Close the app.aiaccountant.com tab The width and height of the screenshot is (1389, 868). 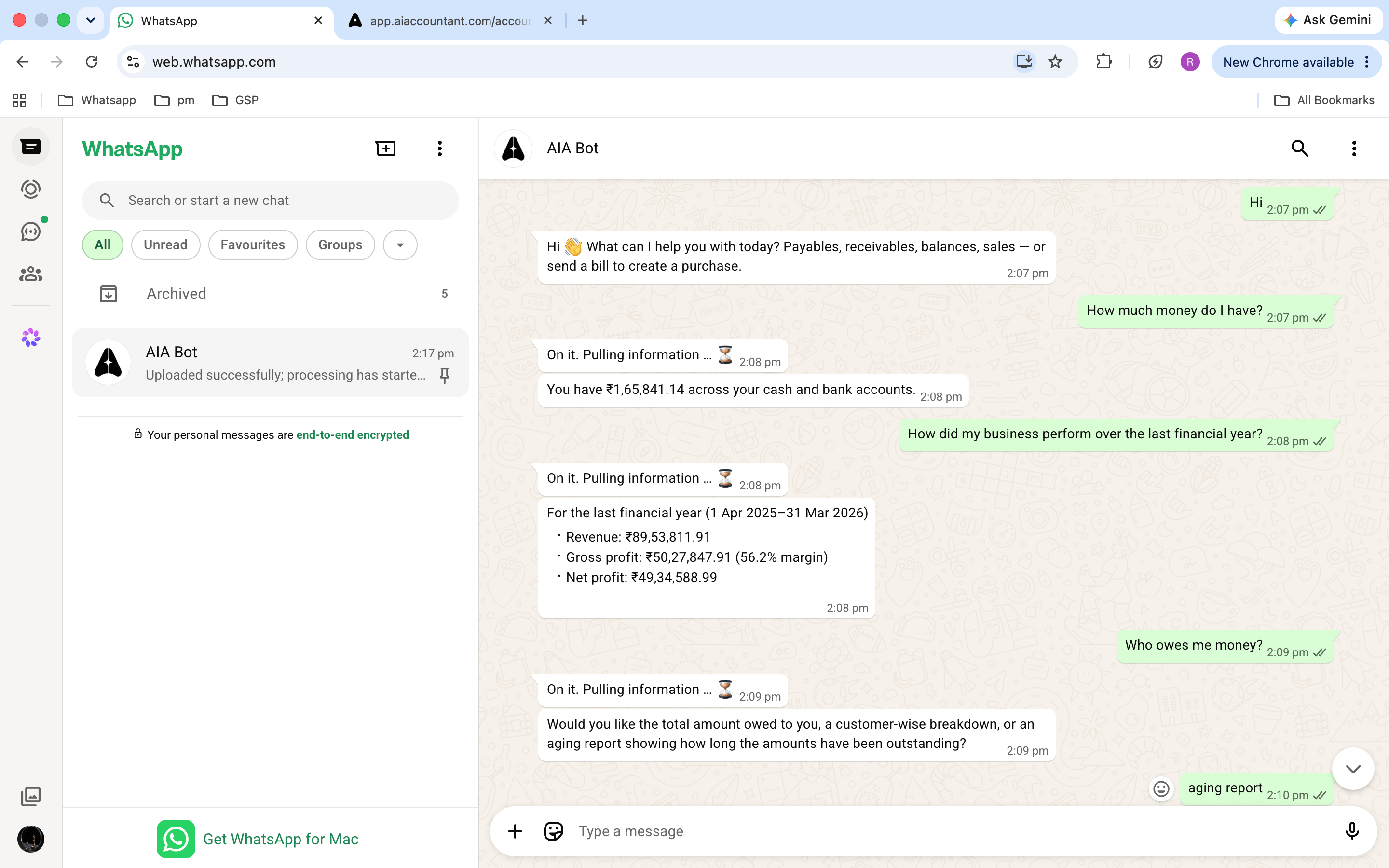[x=547, y=21]
